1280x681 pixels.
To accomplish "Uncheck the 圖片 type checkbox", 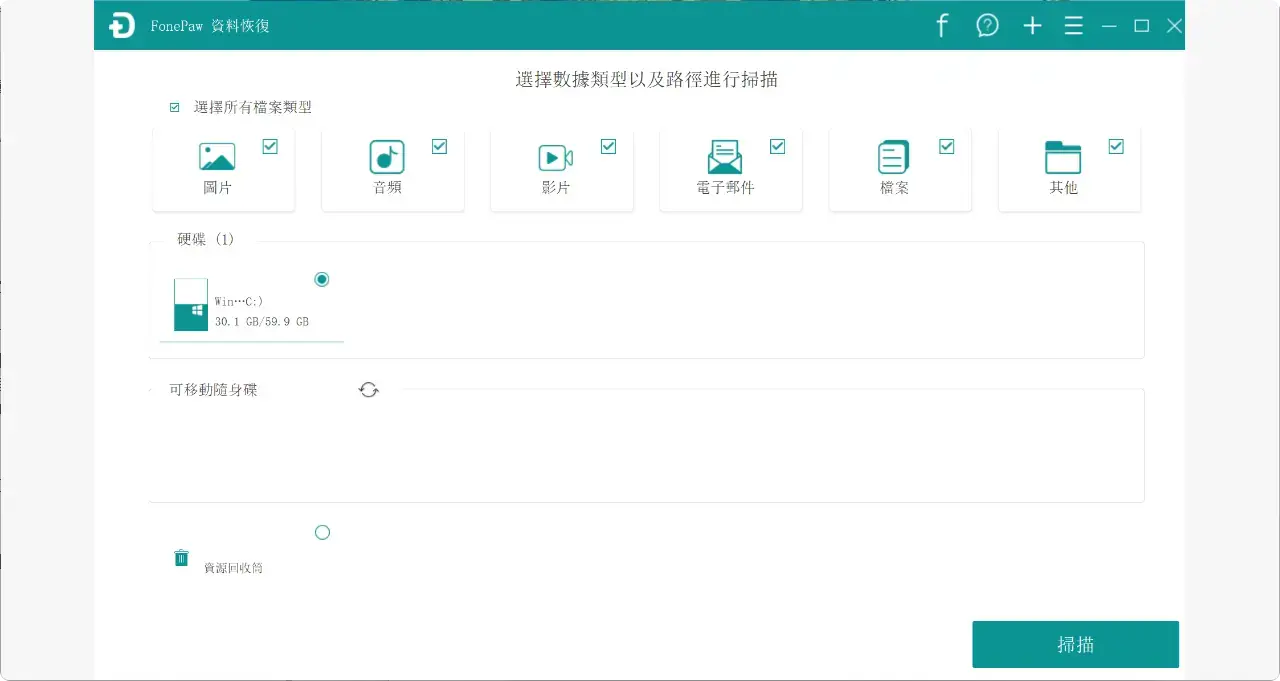I will click(x=269, y=146).
